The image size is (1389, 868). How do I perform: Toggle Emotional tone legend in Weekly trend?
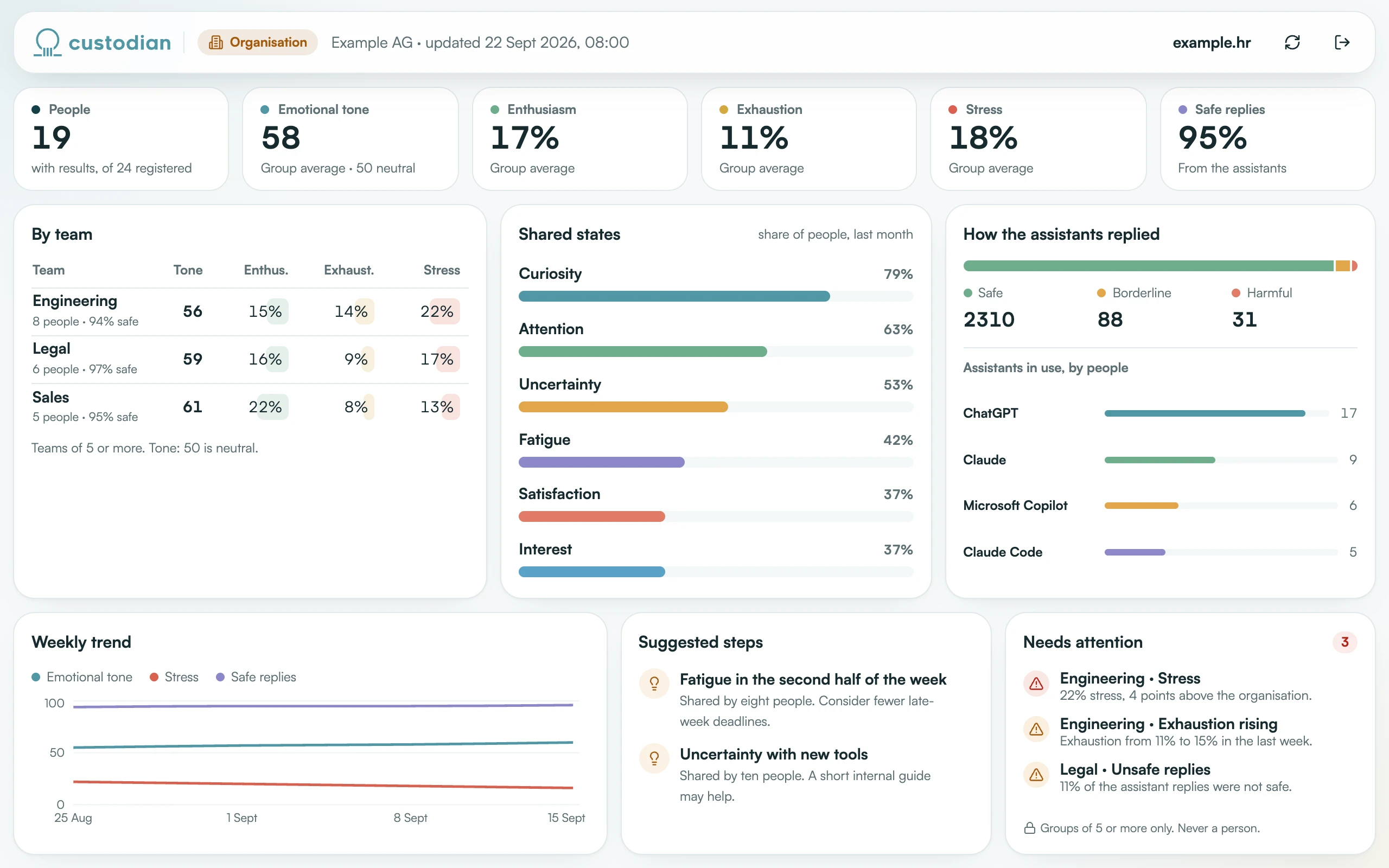click(82, 677)
